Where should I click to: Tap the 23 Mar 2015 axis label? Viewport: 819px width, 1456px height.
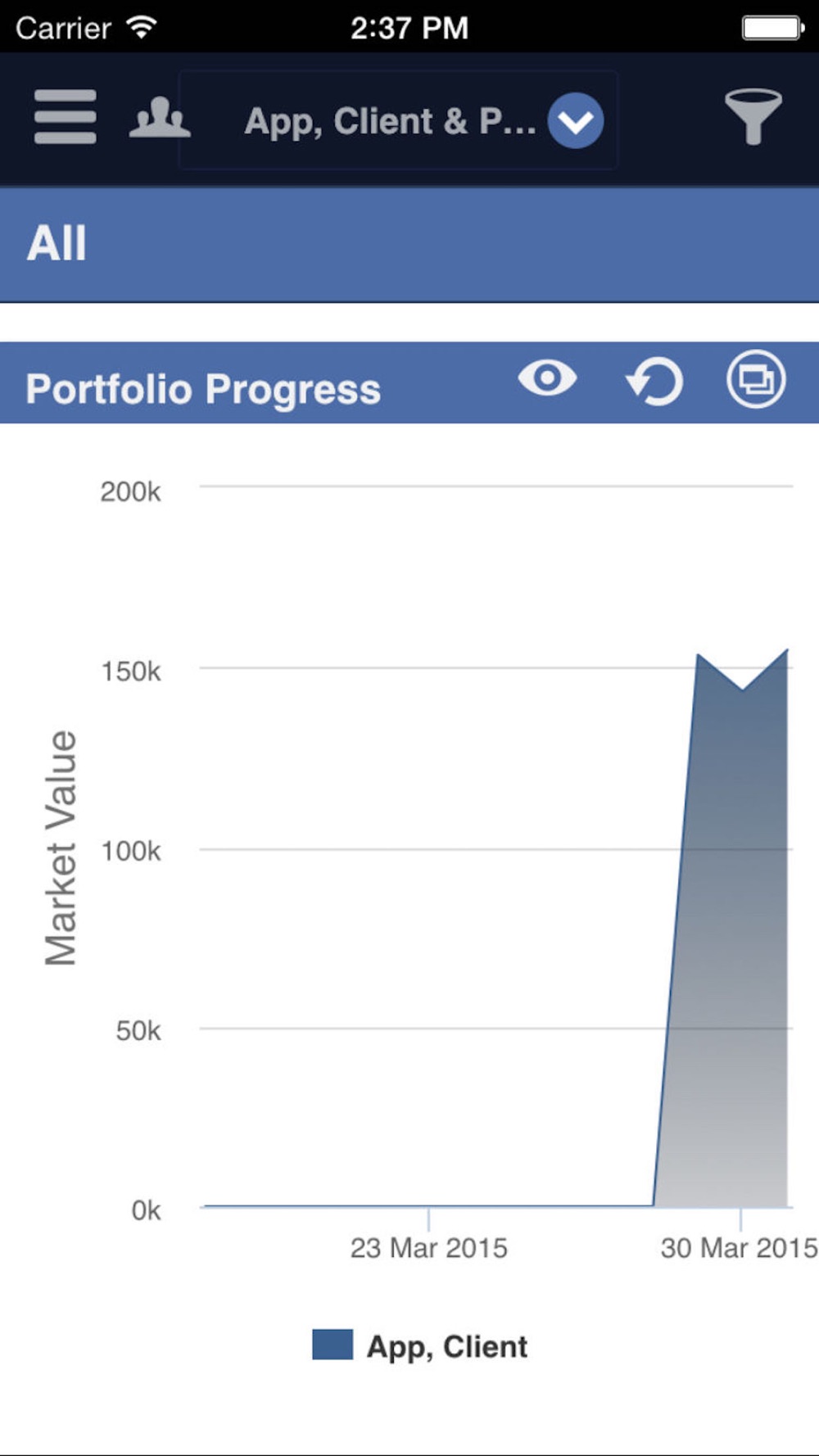click(428, 1248)
